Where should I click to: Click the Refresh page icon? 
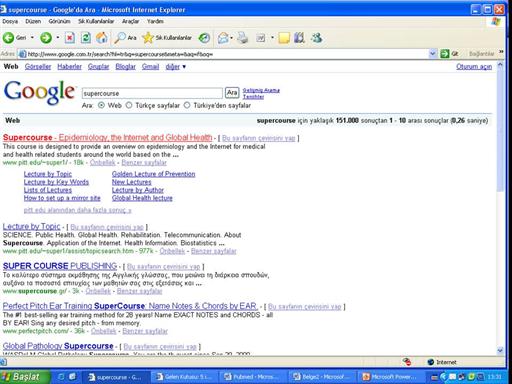[86, 38]
